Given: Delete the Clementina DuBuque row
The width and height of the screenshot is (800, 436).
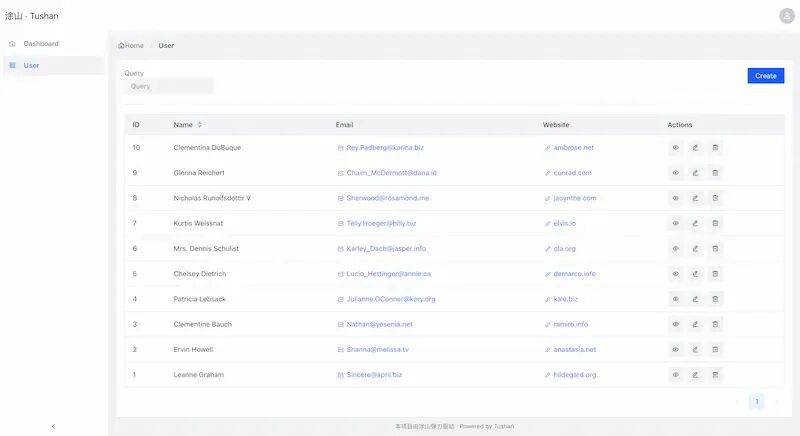Looking at the screenshot, I should pyautogui.click(x=715, y=148).
